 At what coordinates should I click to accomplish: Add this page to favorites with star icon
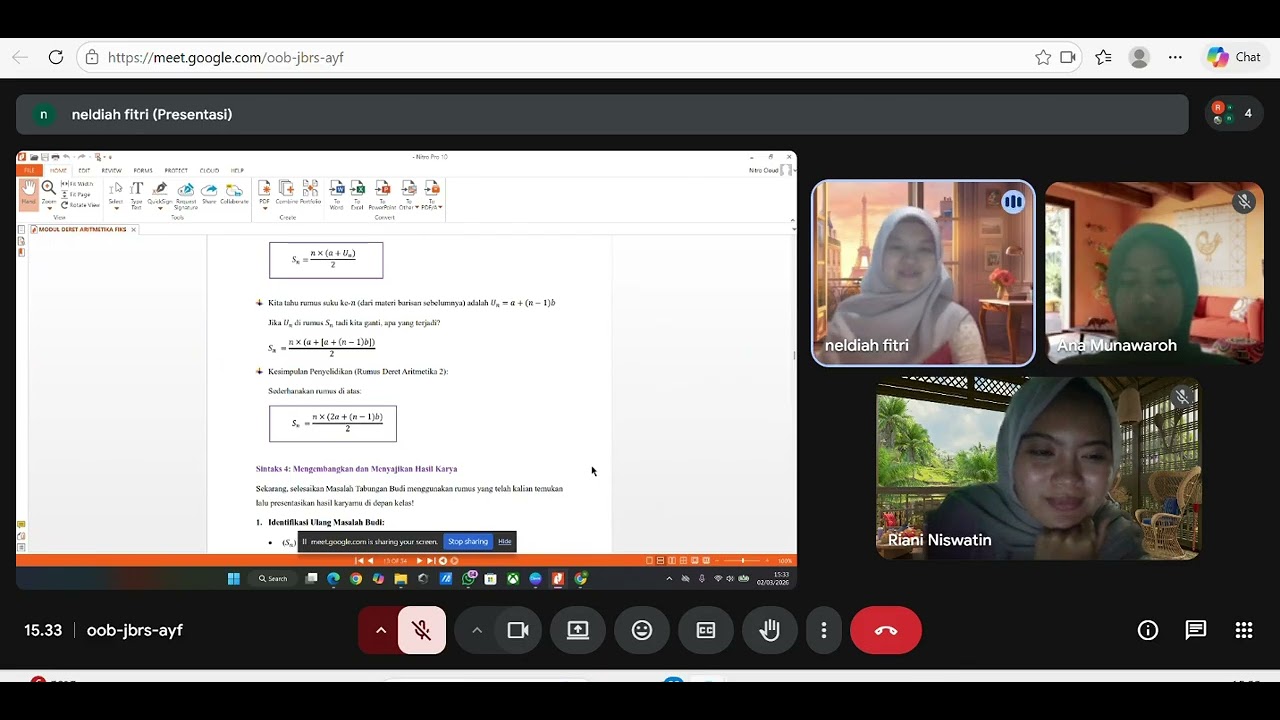point(1043,57)
